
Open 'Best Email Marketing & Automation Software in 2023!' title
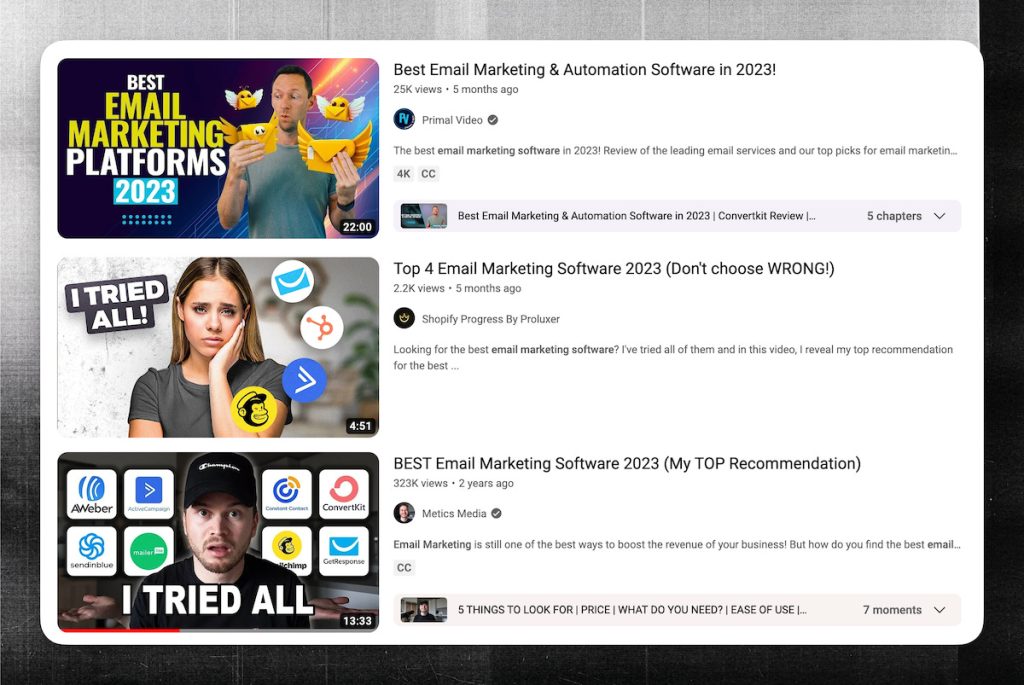point(584,69)
